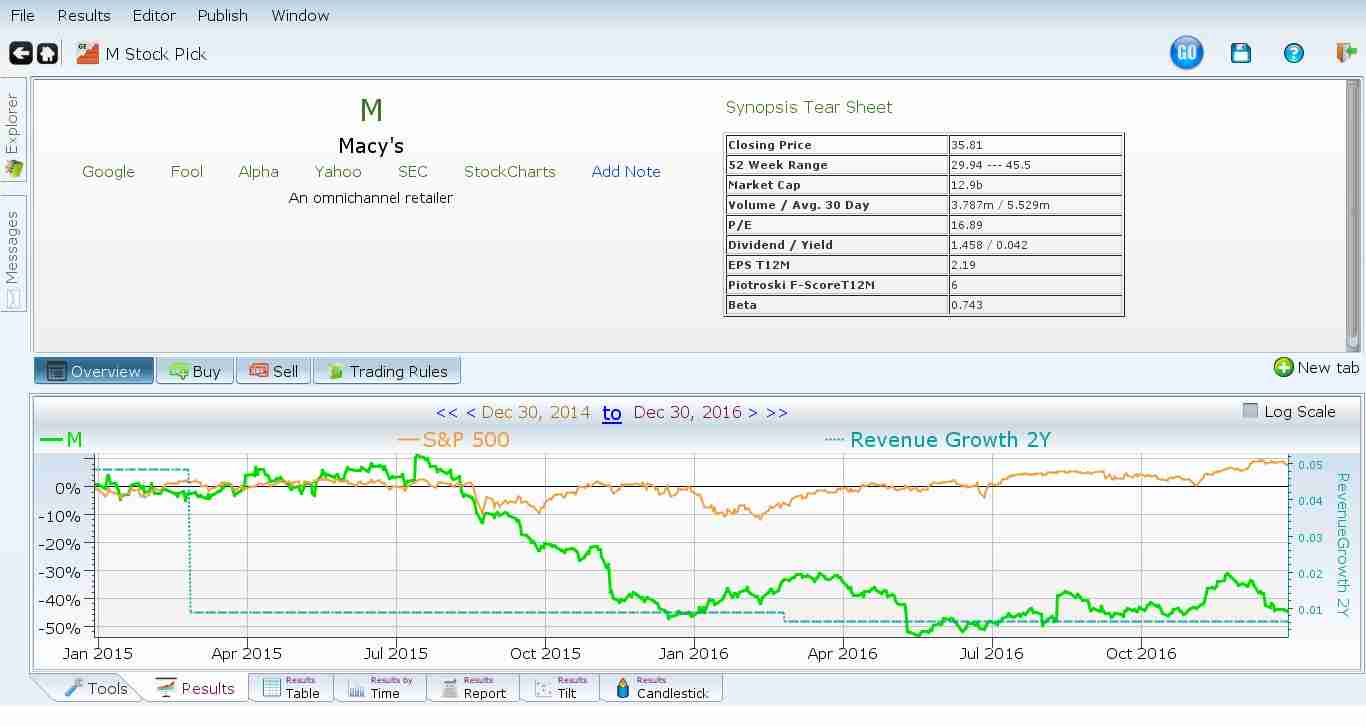Add a new tab with the plus icon
This screenshot has height=727, width=1366.
tap(1283, 368)
